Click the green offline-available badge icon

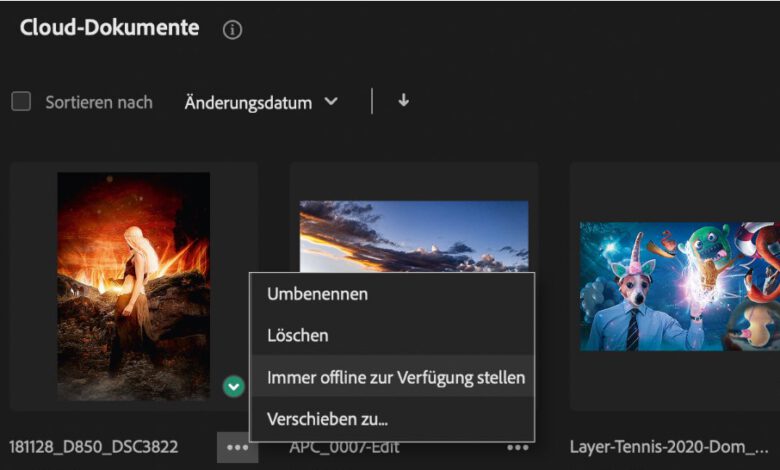point(234,386)
